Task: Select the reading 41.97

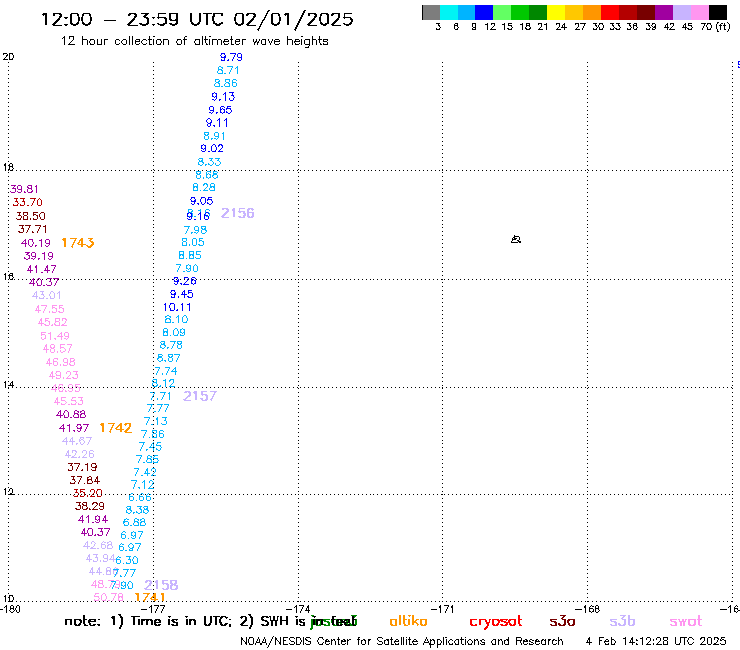Action: [74, 428]
